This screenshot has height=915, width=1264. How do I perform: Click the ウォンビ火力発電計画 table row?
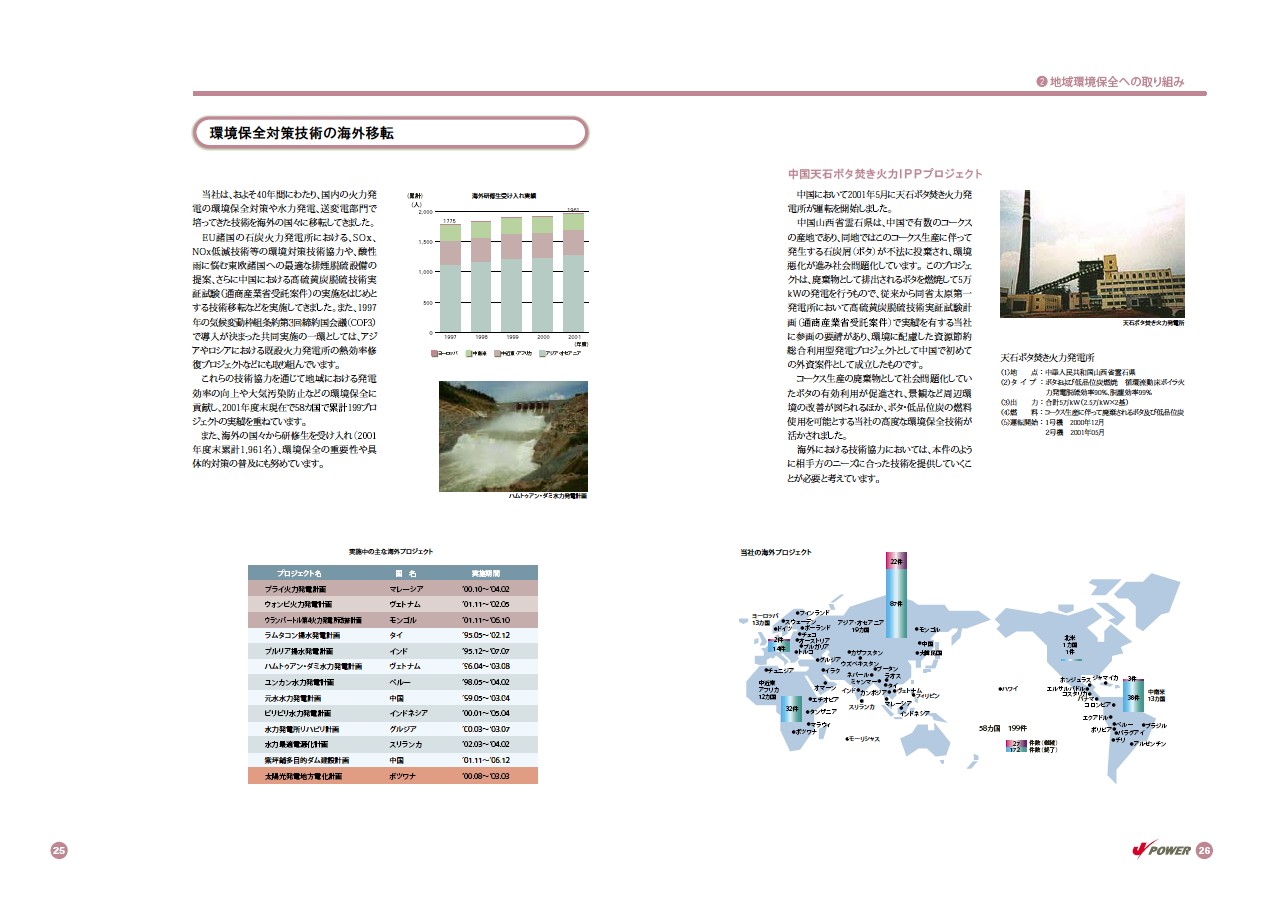coord(393,605)
